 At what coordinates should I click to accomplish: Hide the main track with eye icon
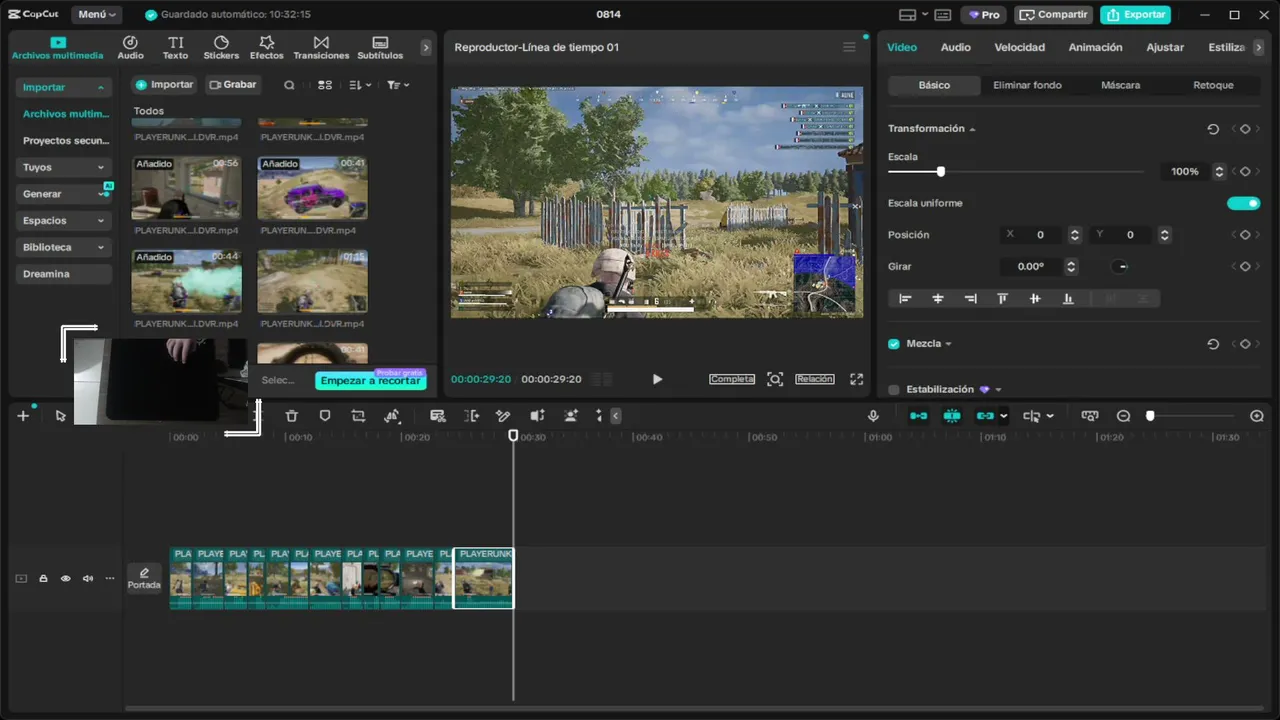[x=66, y=579]
